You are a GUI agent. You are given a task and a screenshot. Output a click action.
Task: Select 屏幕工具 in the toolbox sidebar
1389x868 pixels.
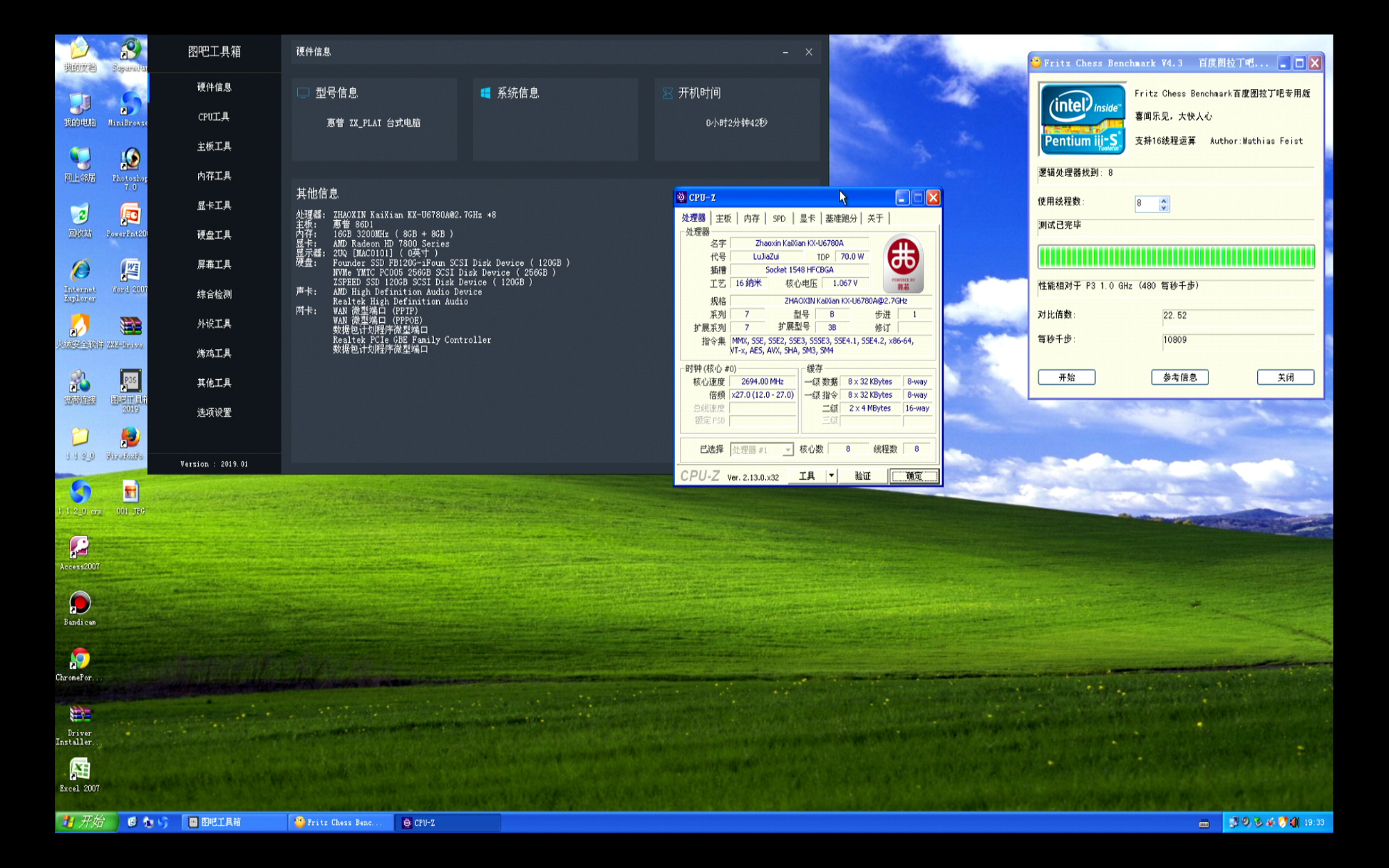point(214,265)
